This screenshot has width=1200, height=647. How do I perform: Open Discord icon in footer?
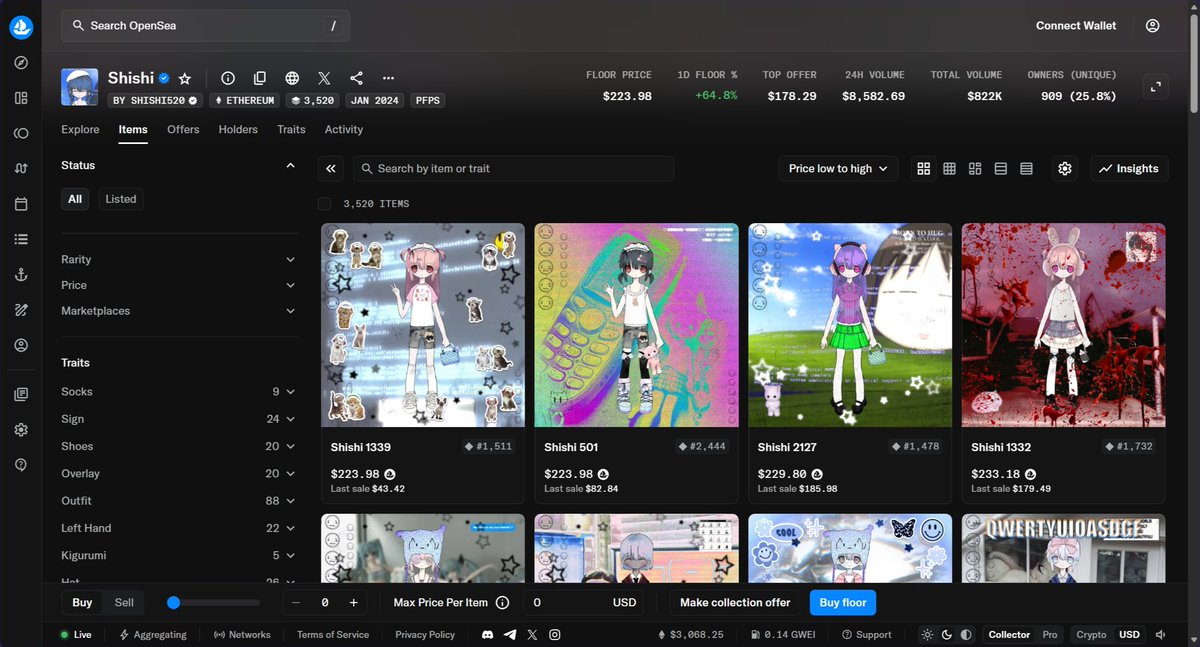(487, 635)
